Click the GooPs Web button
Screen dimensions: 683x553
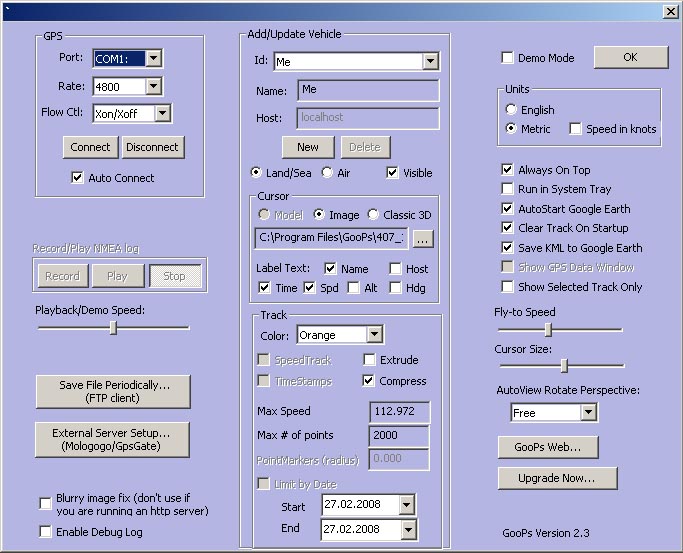(548, 447)
